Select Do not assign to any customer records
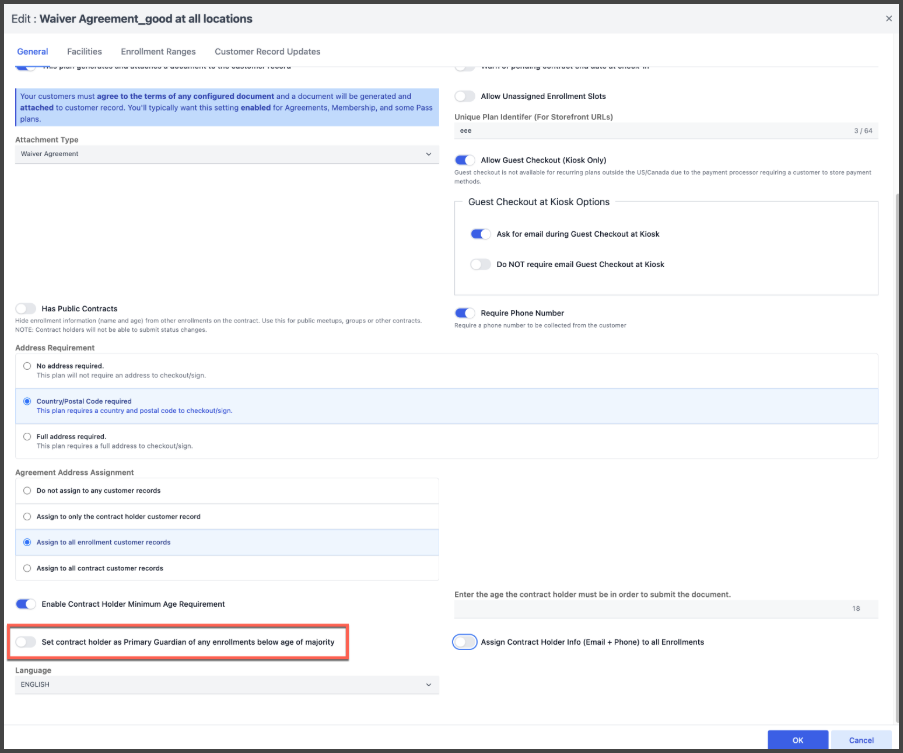903x753 pixels. point(27,491)
